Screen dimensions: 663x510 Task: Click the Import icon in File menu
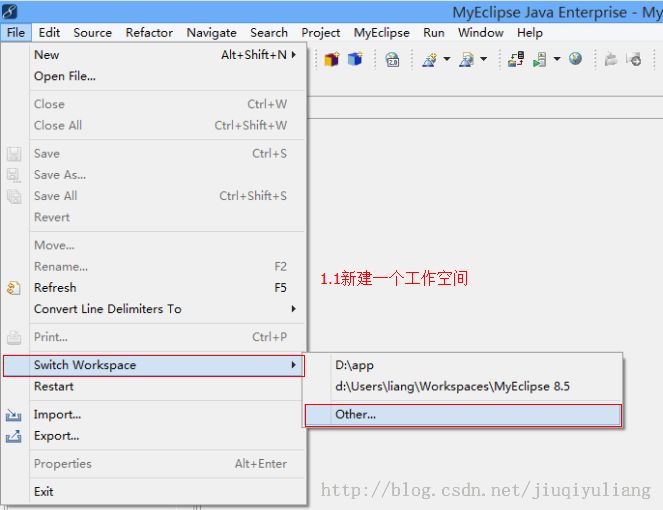(x=14, y=415)
